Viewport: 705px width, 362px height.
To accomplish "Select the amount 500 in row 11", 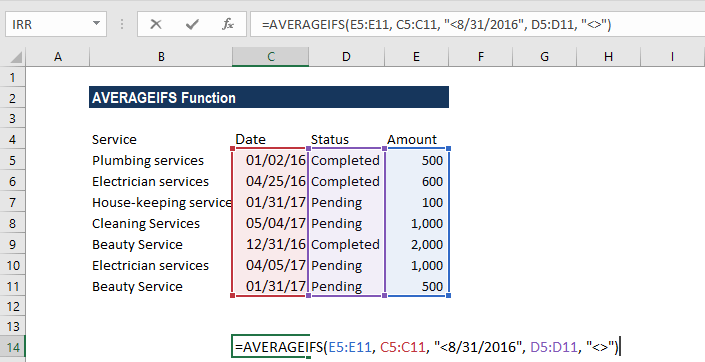I will tap(416, 286).
